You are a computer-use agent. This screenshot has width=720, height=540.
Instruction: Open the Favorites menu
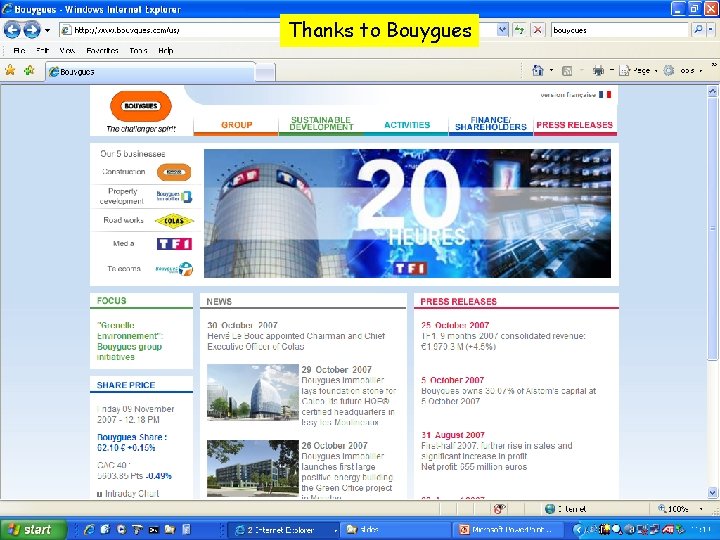102,51
